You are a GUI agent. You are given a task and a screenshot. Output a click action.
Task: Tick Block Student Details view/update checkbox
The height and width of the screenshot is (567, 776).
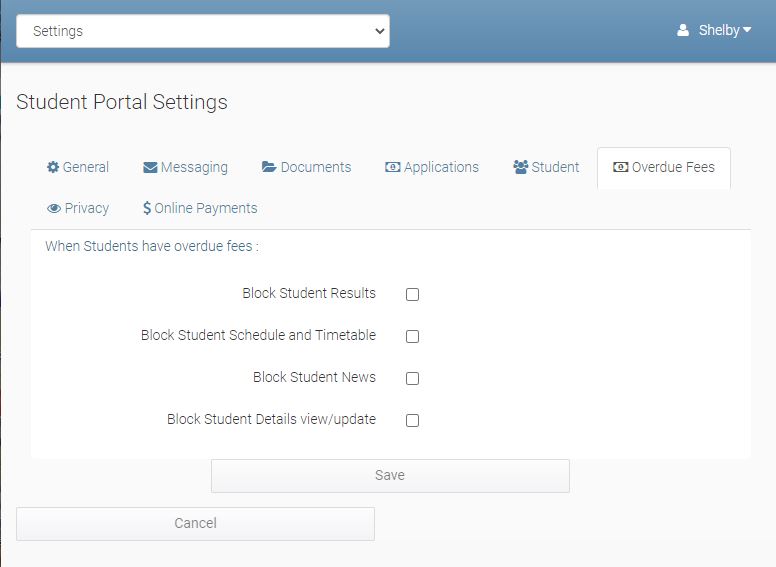(x=412, y=420)
